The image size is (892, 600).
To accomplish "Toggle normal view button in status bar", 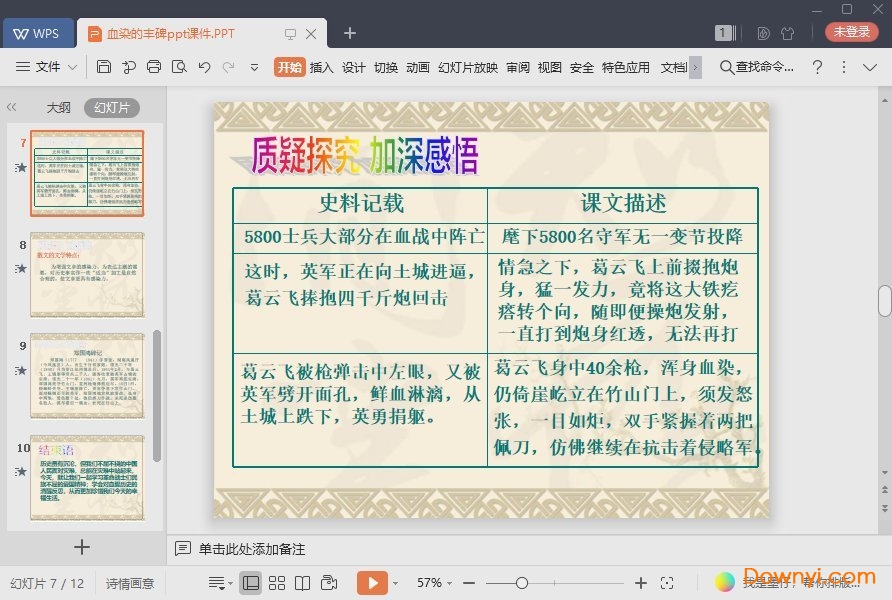I will point(251,582).
